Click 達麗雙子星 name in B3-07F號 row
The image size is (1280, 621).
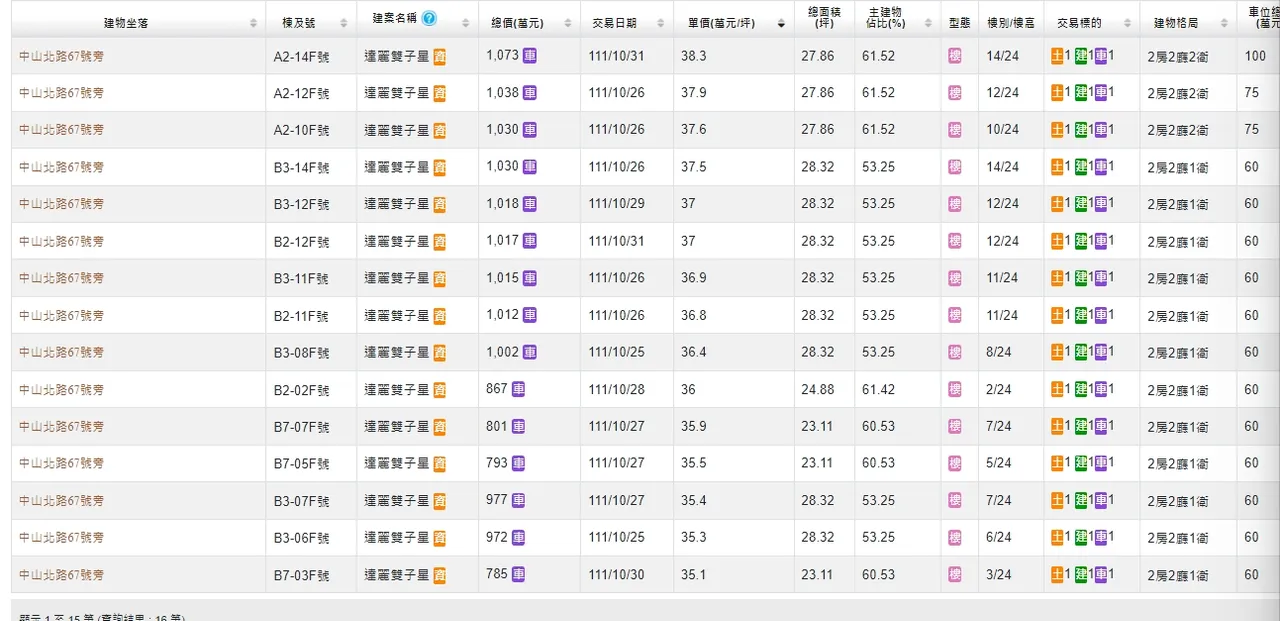pyautogui.click(x=397, y=500)
